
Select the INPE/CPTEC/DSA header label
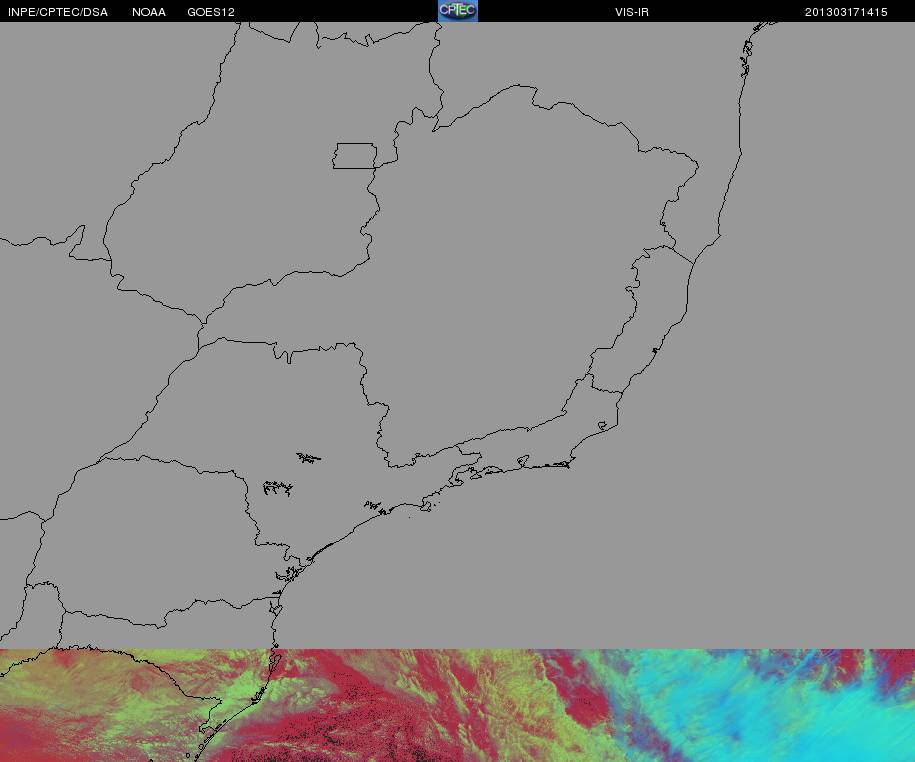[x=58, y=12]
